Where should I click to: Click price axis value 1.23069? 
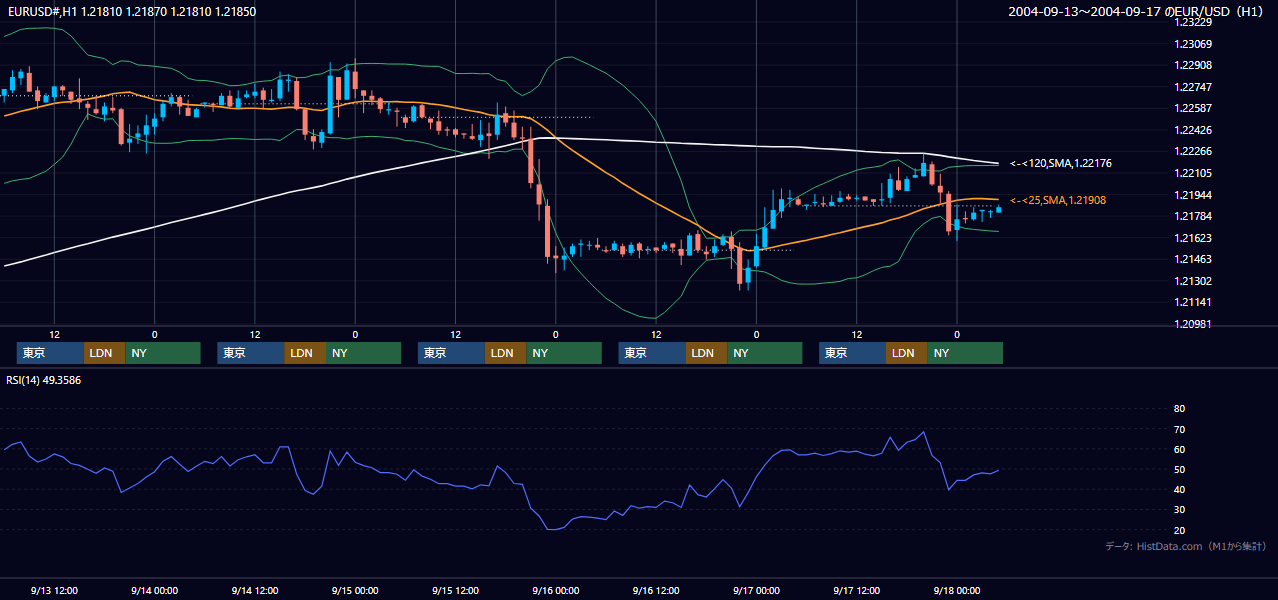coord(1193,44)
